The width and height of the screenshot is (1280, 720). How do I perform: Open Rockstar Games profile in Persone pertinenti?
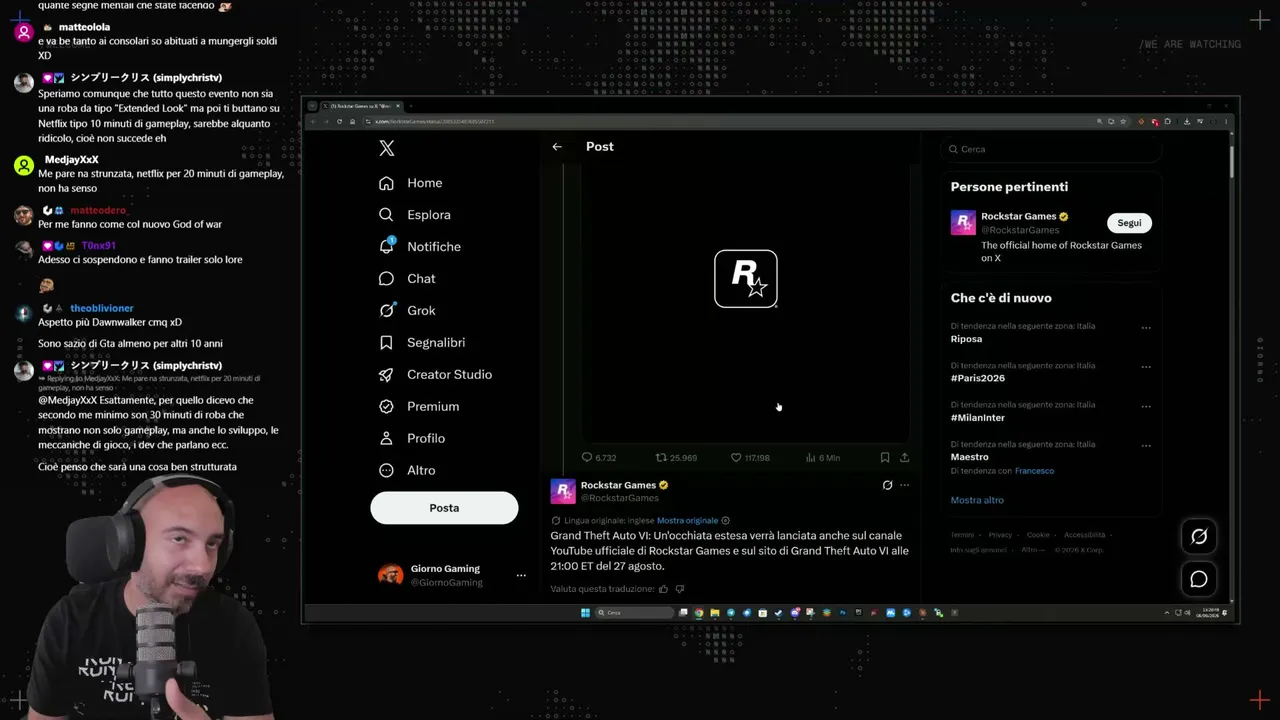coord(1019,216)
